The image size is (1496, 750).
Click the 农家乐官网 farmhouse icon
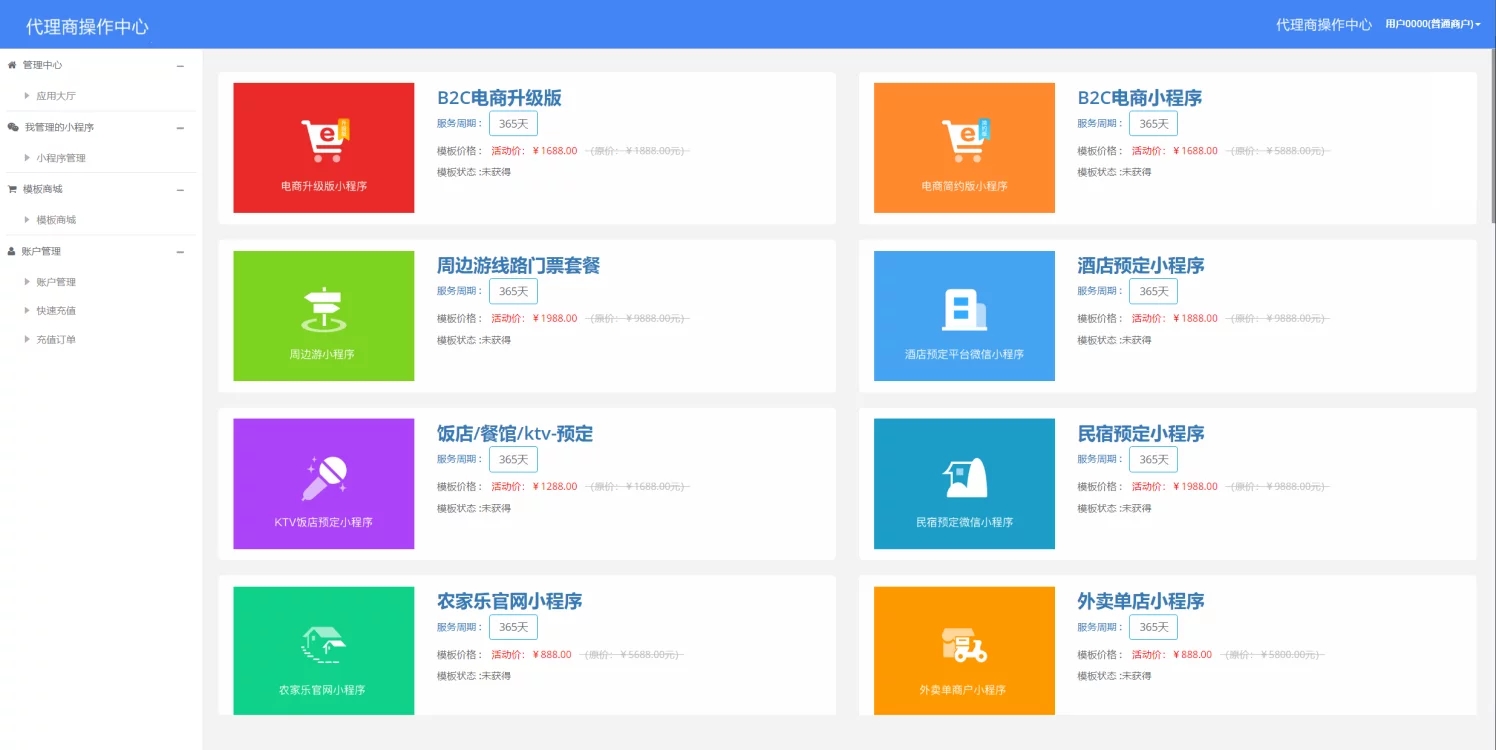click(324, 645)
